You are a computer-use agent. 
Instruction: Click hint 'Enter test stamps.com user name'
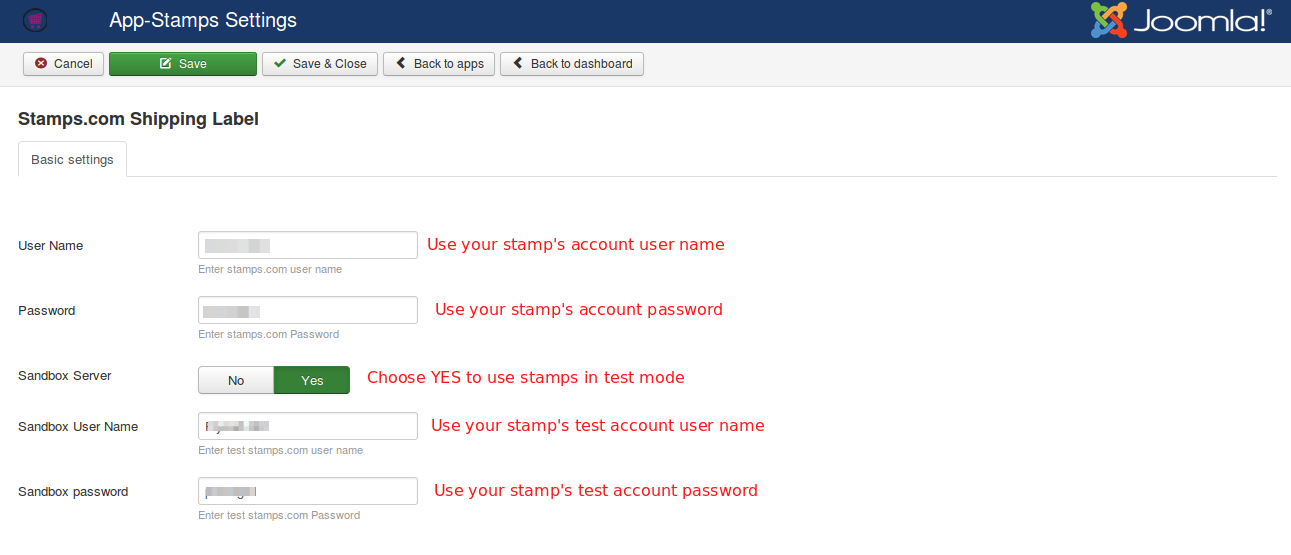[x=281, y=451]
